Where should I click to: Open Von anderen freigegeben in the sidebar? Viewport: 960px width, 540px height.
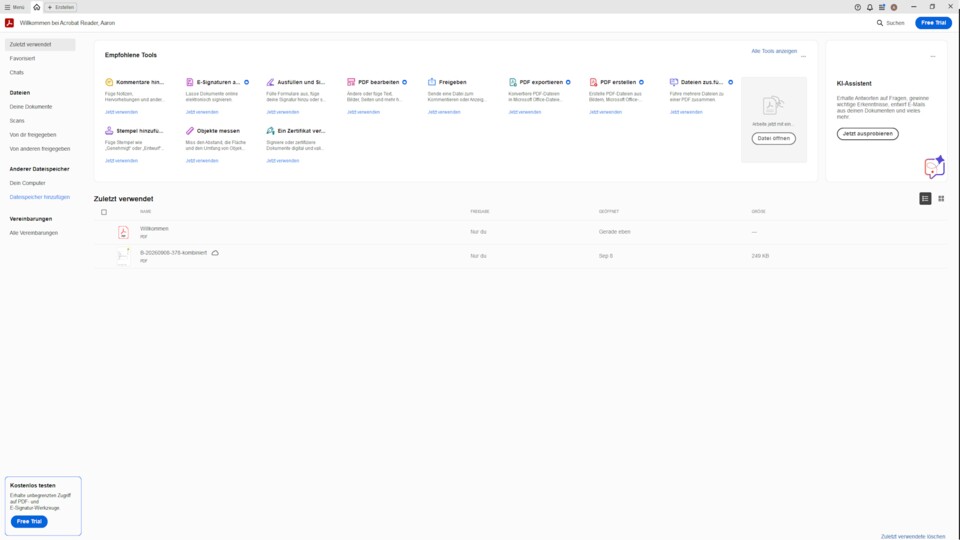point(40,149)
